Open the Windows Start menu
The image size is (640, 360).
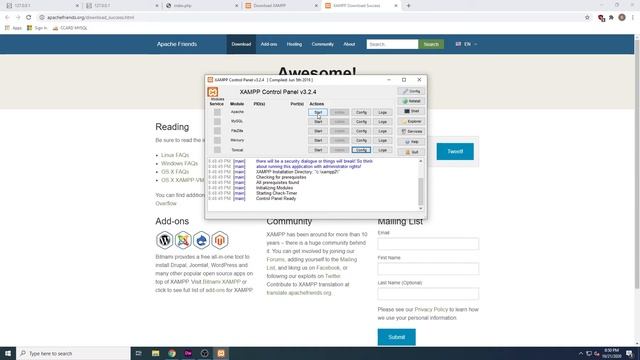click(x=8, y=353)
